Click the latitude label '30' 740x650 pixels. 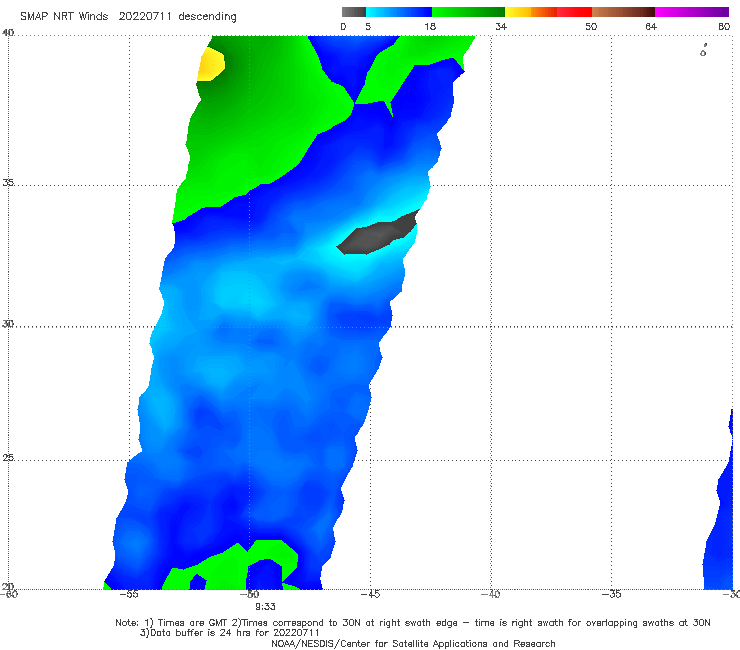tap(8, 324)
